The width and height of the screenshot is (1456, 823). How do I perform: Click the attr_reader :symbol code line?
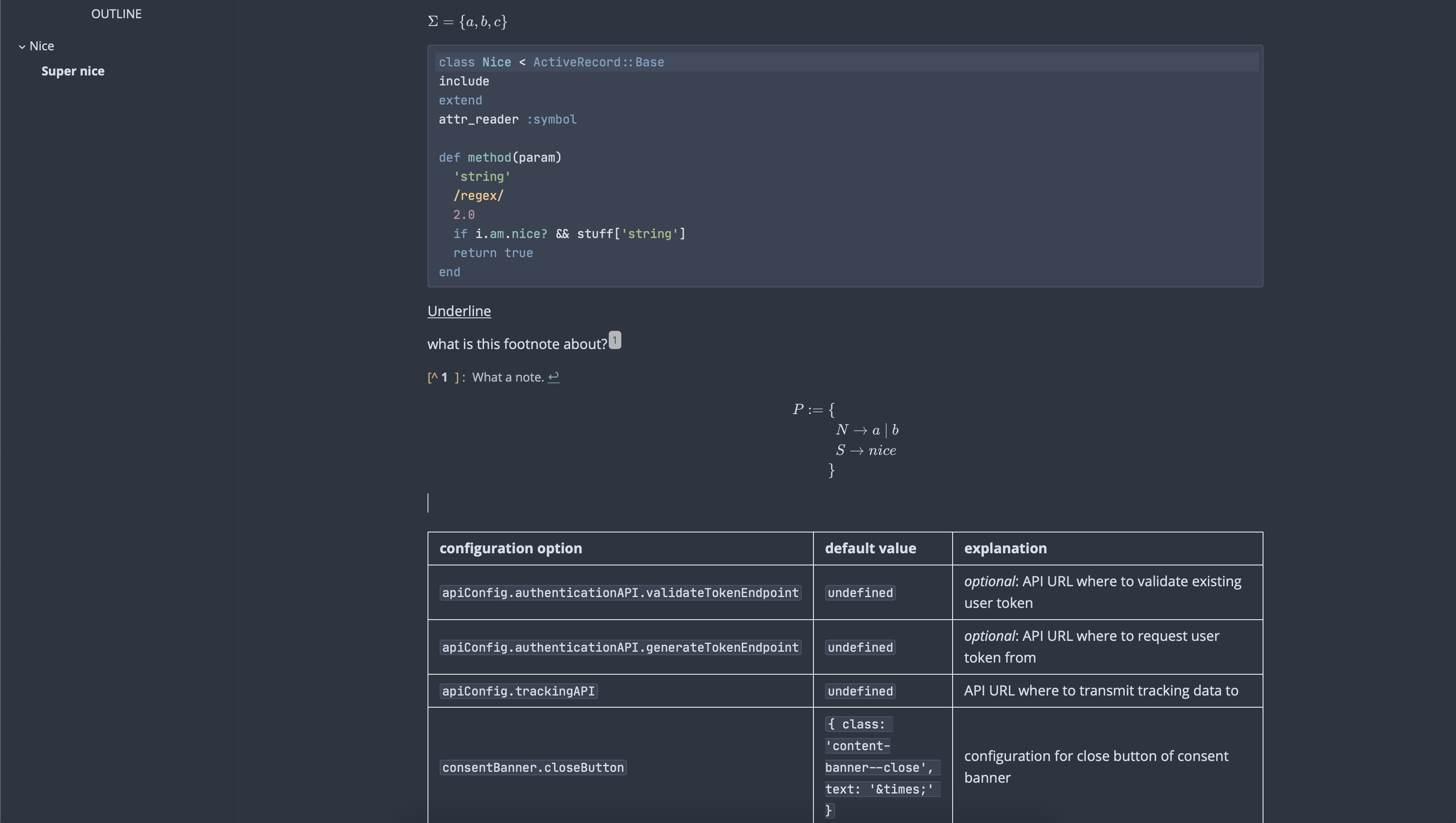pos(508,120)
